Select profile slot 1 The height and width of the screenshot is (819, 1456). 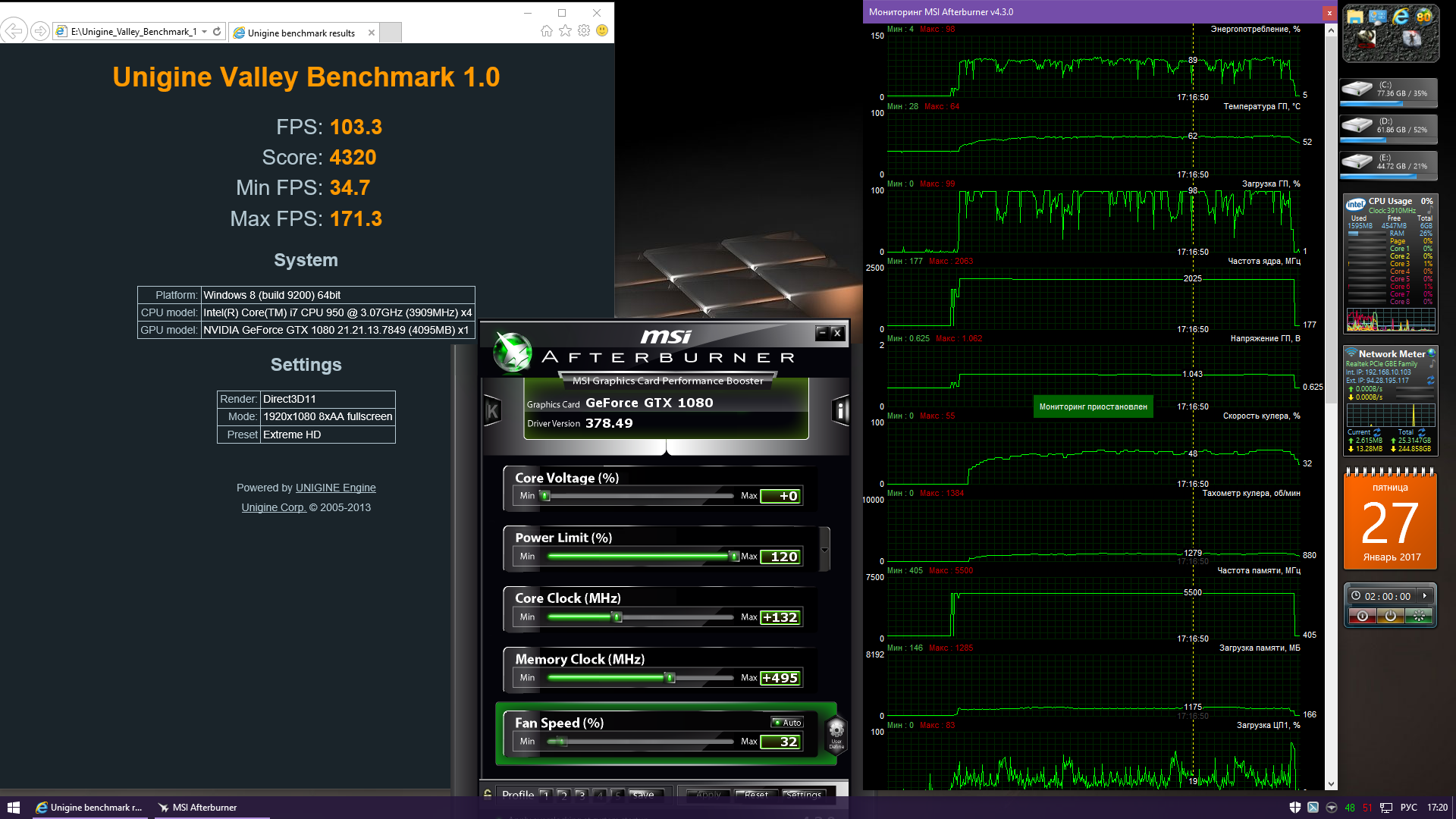click(544, 794)
